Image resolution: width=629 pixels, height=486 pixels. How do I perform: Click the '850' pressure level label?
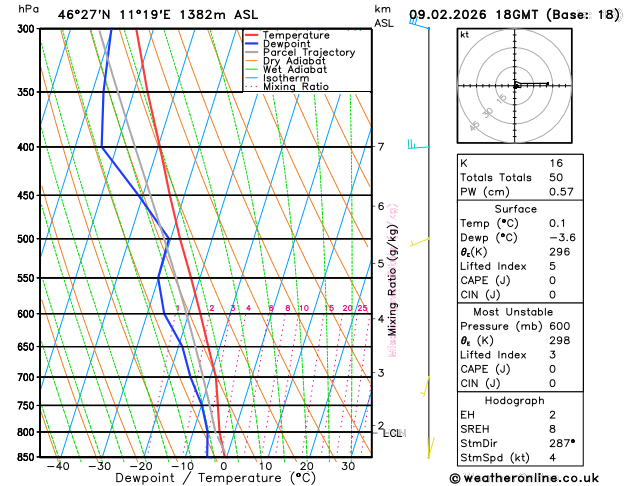point(28,457)
